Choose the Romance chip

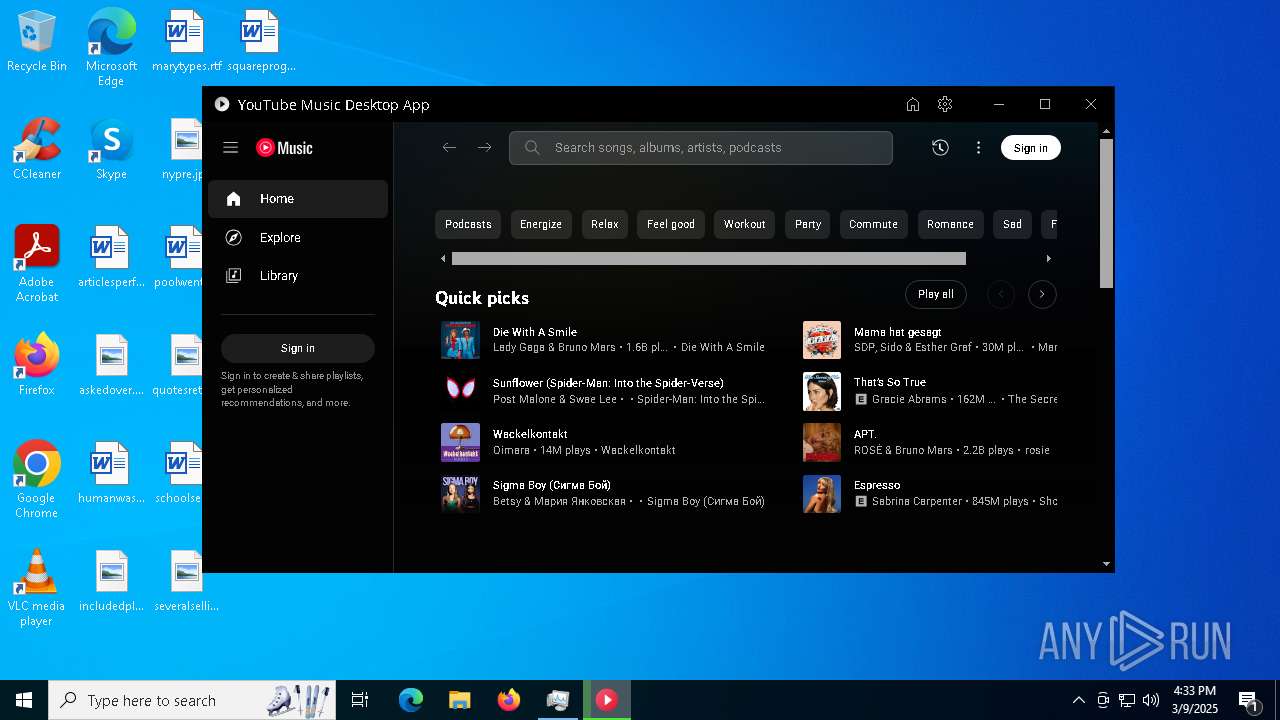click(x=950, y=224)
